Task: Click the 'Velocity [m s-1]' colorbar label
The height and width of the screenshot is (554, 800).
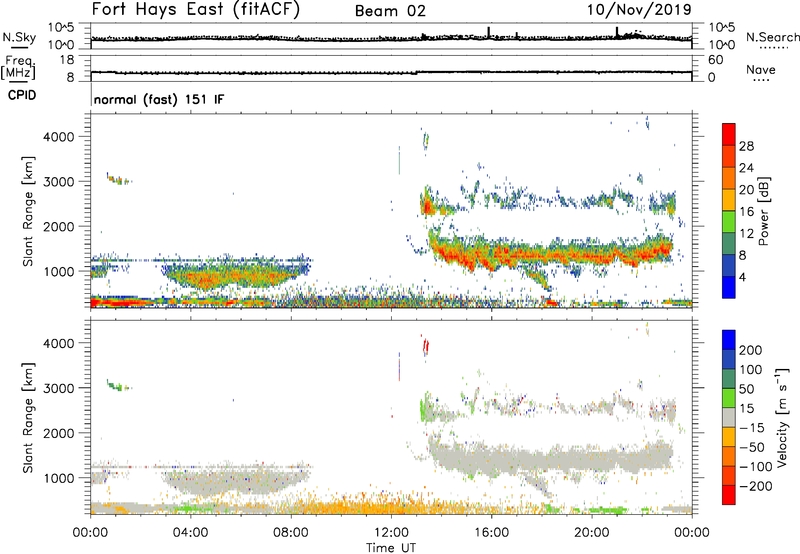Action: (781, 418)
